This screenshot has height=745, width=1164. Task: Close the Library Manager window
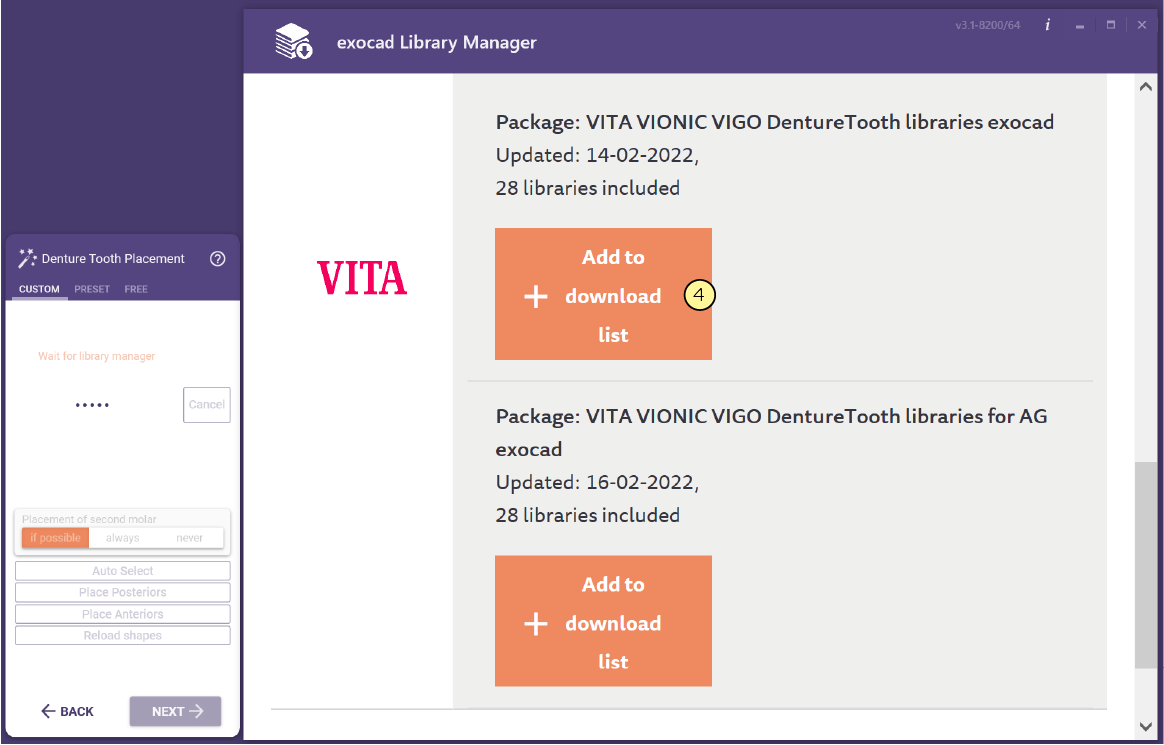click(1142, 25)
